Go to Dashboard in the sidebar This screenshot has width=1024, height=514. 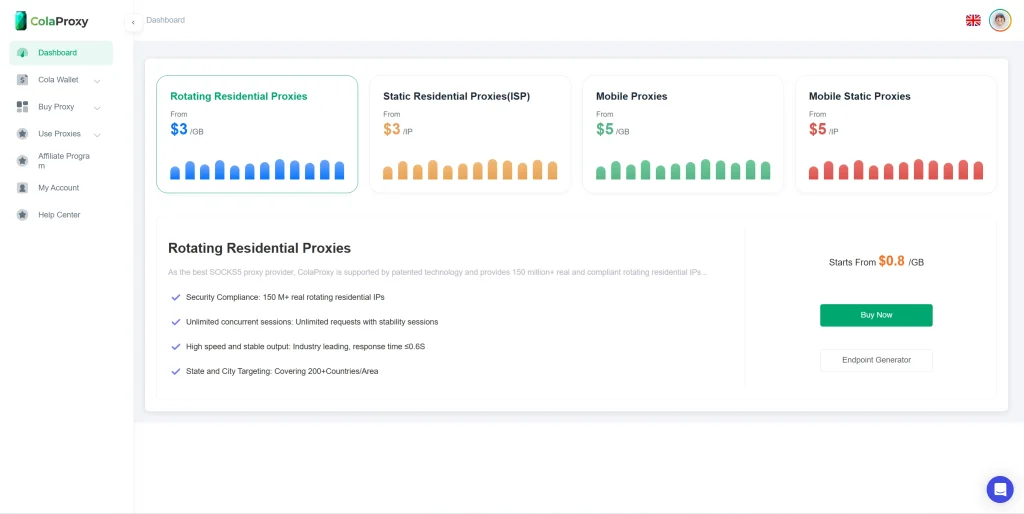61,53
